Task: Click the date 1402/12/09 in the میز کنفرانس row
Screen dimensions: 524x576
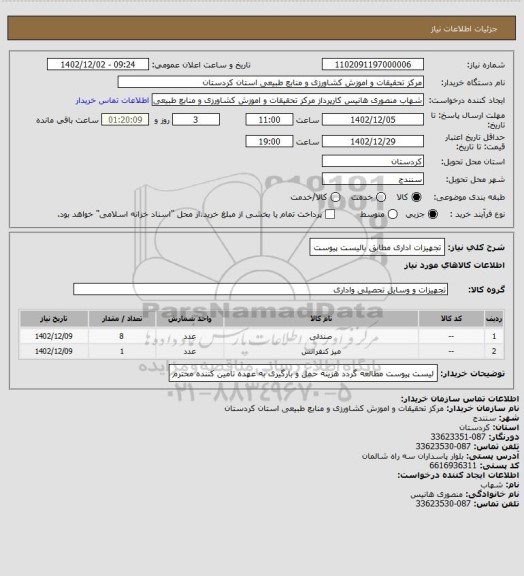Action: (x=54, y=352)
